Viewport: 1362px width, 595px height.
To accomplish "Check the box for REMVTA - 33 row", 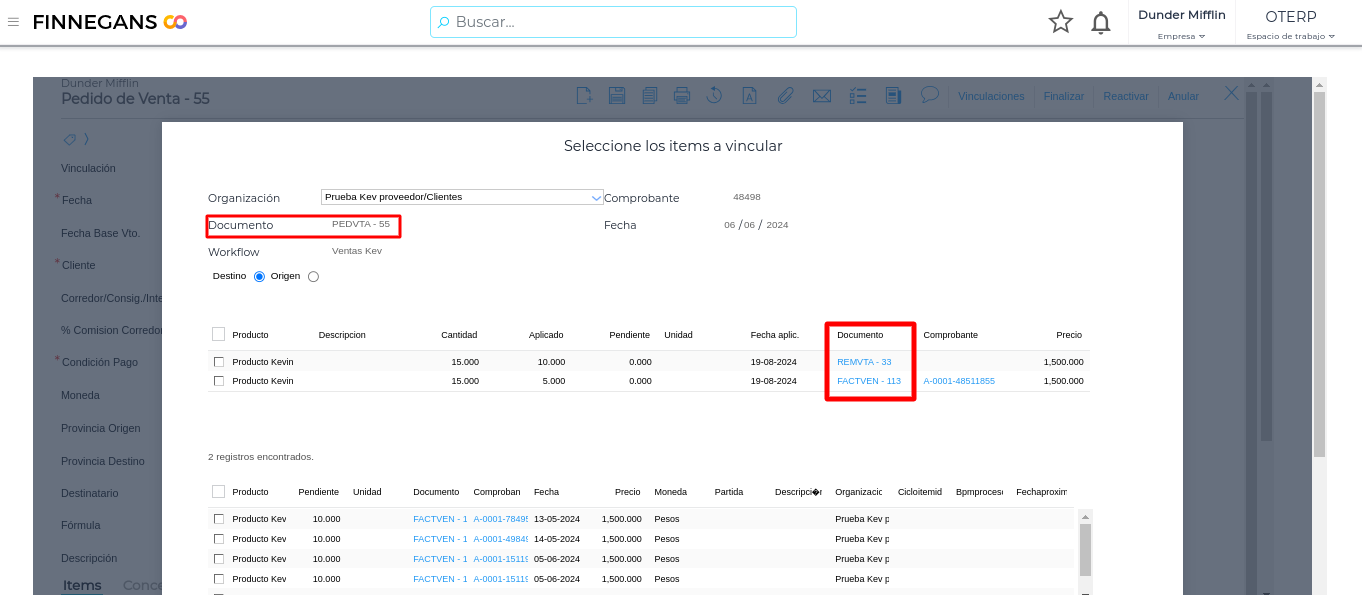I will [x=219, y=362].
